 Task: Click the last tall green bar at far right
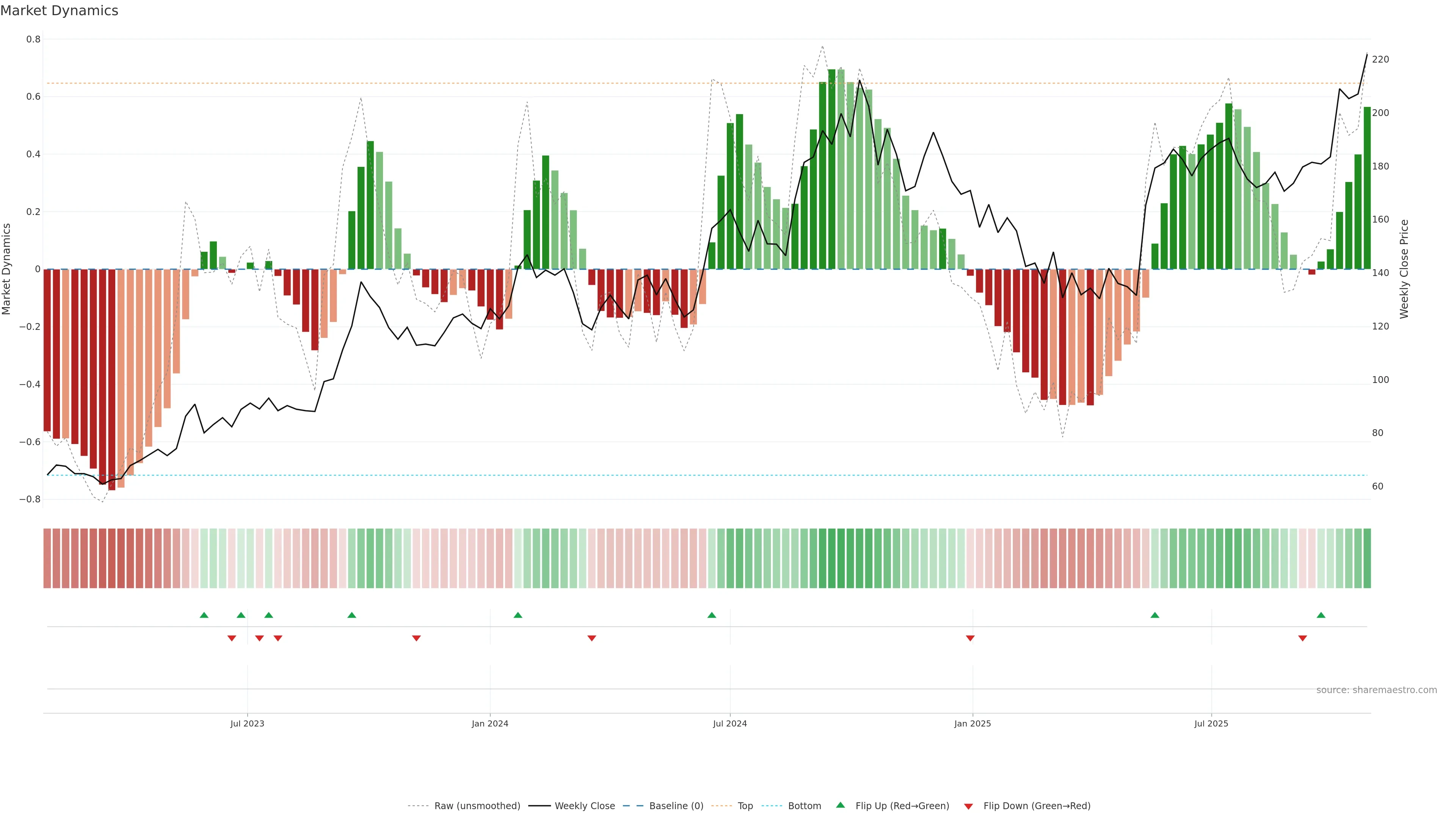click(x=1367, y=188)
